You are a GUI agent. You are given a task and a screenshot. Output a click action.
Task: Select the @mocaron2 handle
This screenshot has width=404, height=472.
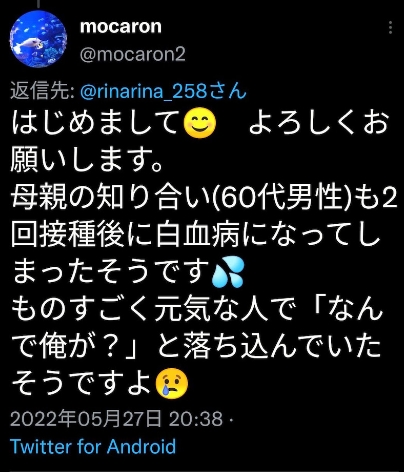coord(133,54)
